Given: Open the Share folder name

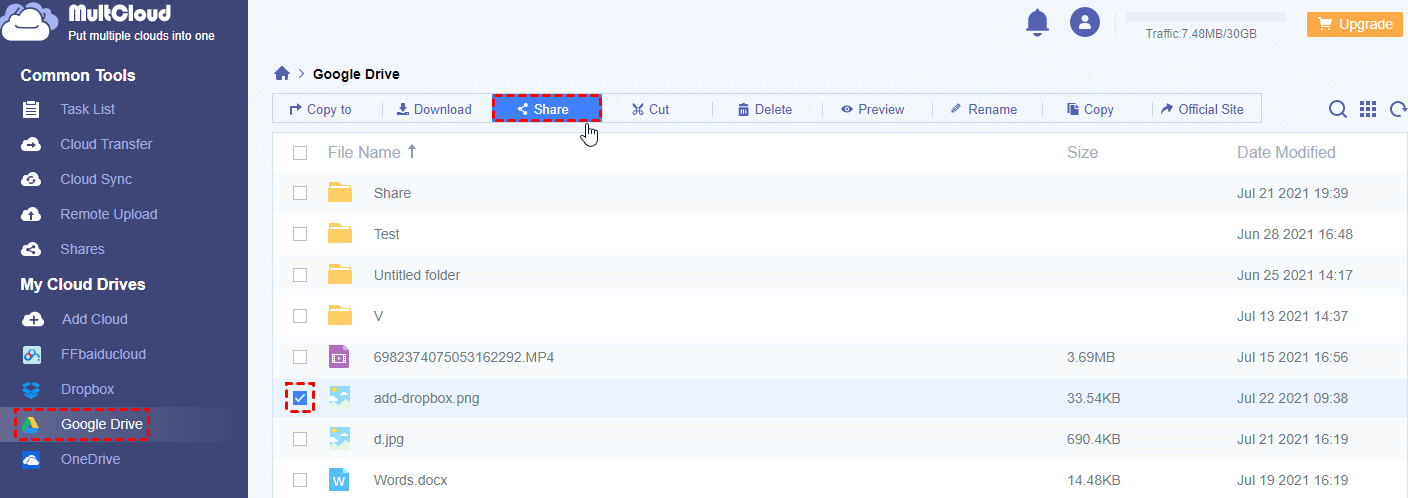Looking at the screenshot, I should (x=392, y=193).
